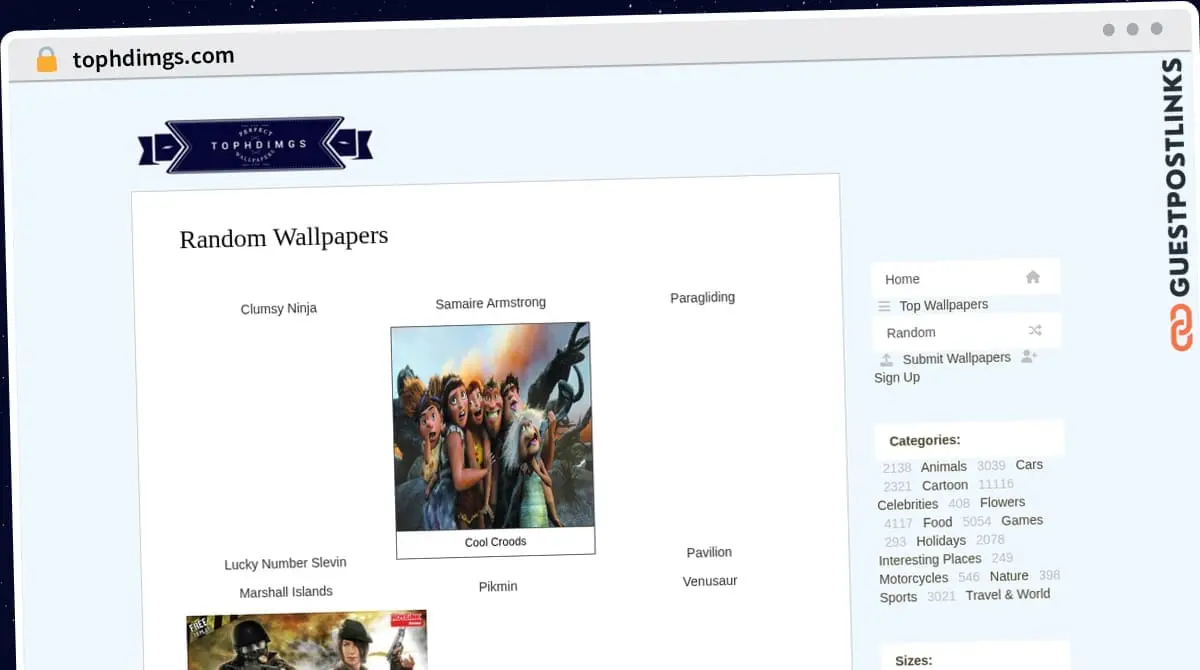Click the tophdimgs.com address bar
This screenshot has width=1200, height=670.
click(x=154, y=58)
